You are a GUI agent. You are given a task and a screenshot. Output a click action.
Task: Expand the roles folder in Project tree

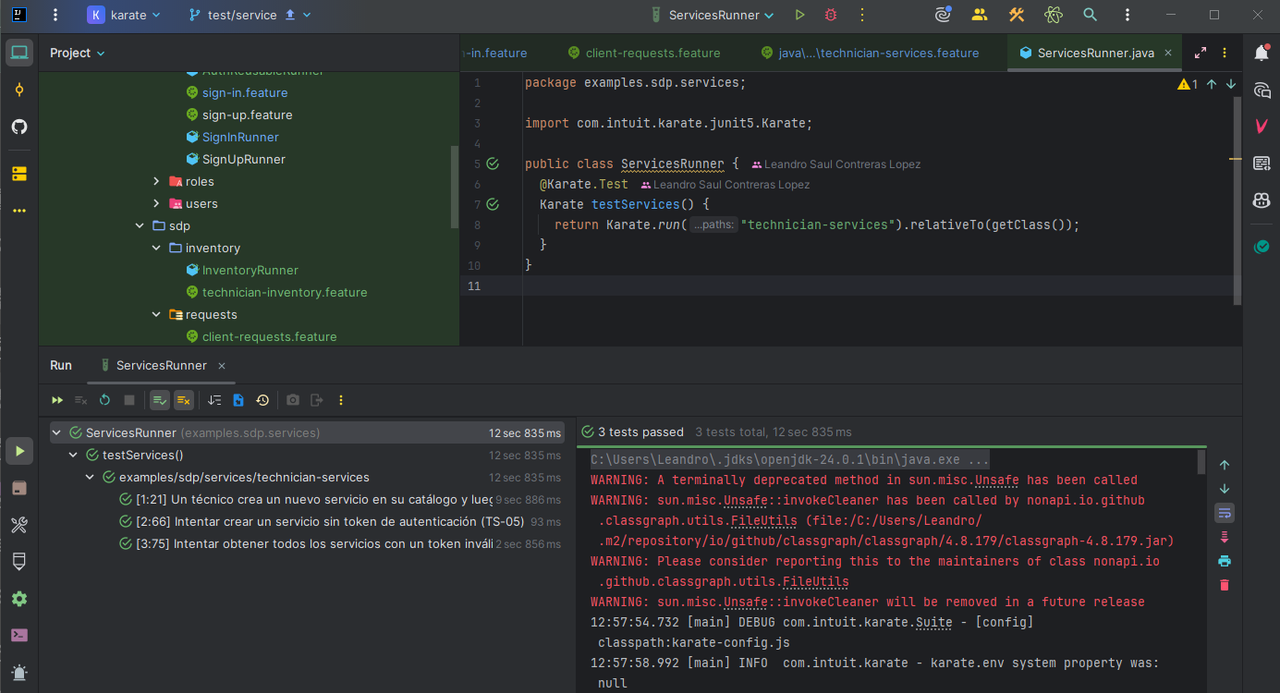pyautogui.click(x=156, y=182)
